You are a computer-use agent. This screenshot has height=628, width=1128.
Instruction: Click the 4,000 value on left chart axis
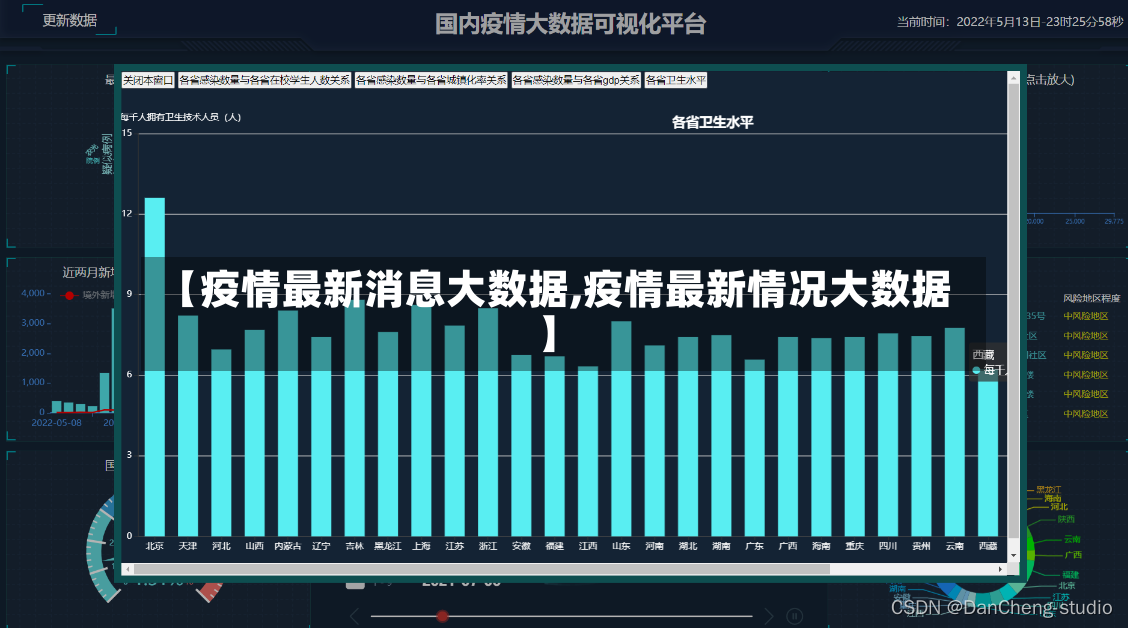33,293
